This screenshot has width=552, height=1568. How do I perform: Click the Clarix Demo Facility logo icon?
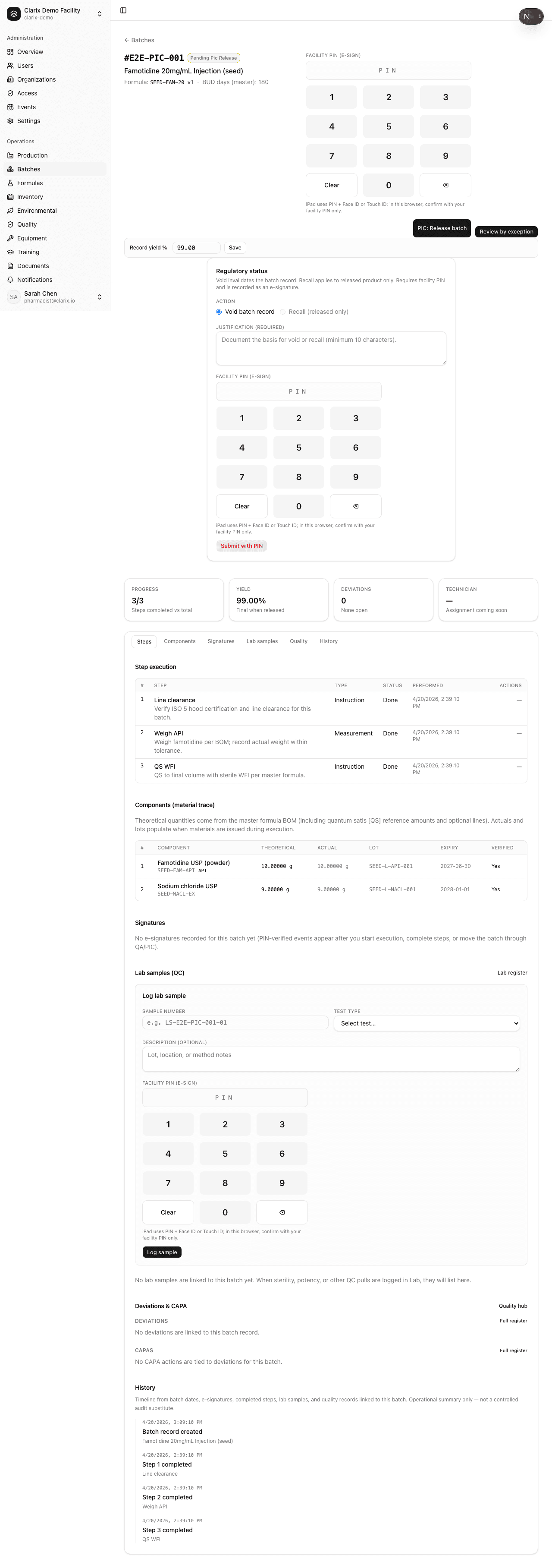13,13
